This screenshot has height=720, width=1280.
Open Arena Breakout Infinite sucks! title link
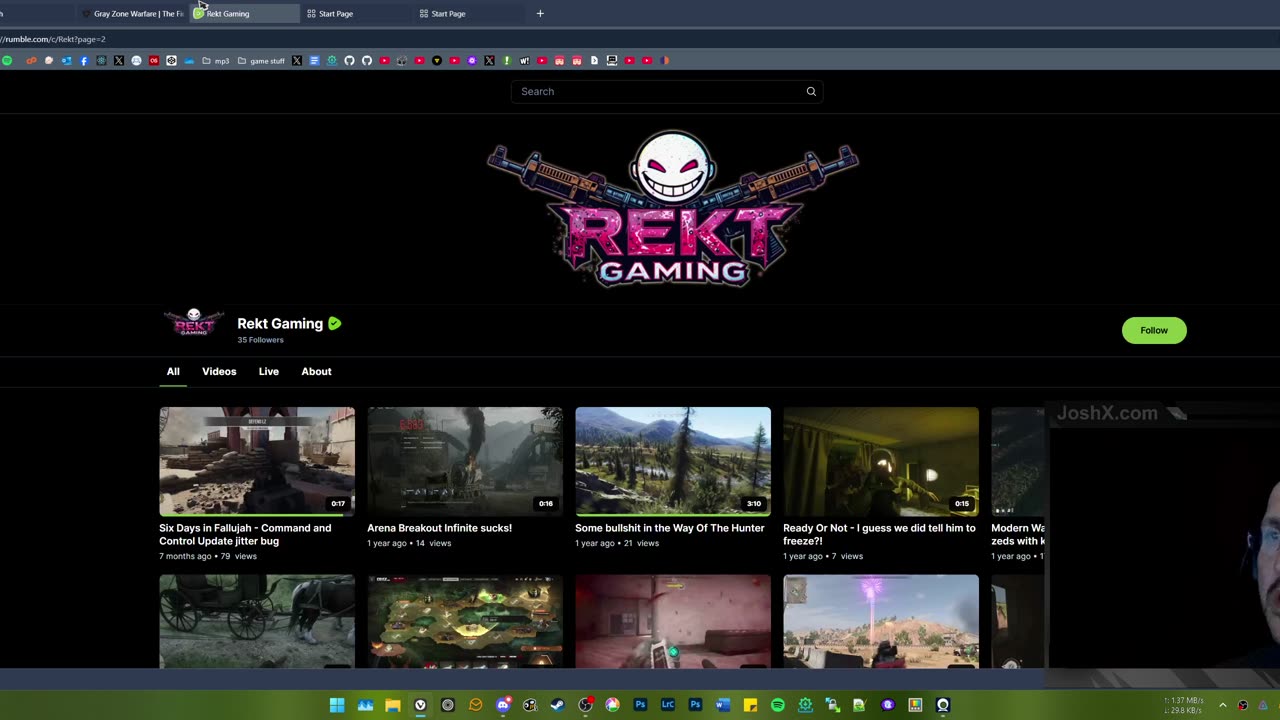coord(439,528)
